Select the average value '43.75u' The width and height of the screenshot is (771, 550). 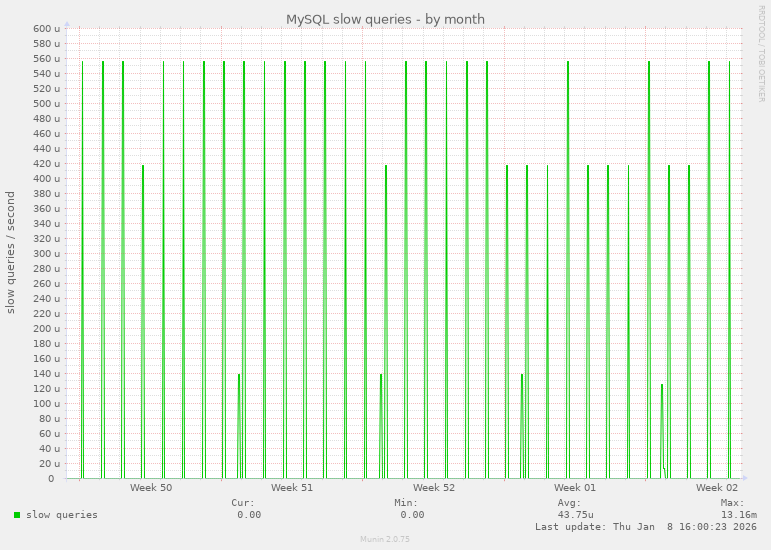click(575, 515)
